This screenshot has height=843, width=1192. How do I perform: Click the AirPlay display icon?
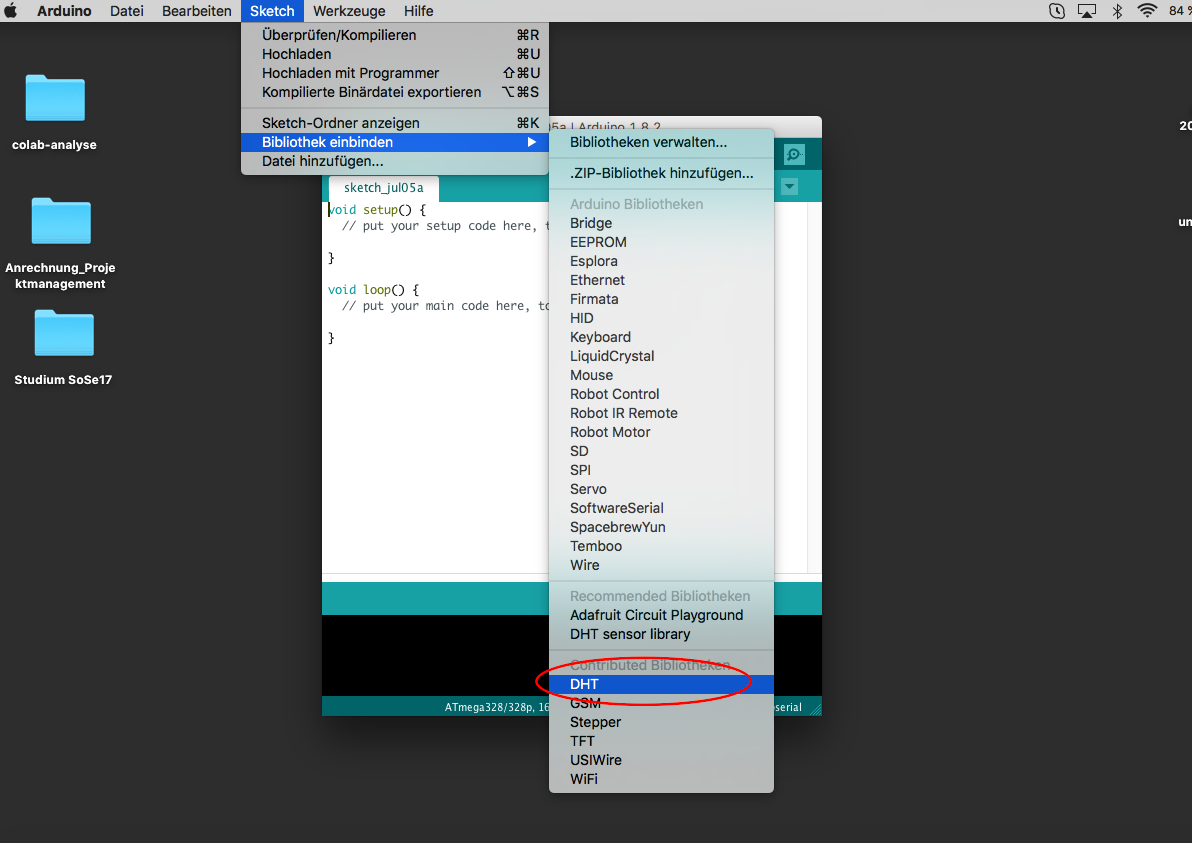pyautogui.click(x=1087, y=11)
